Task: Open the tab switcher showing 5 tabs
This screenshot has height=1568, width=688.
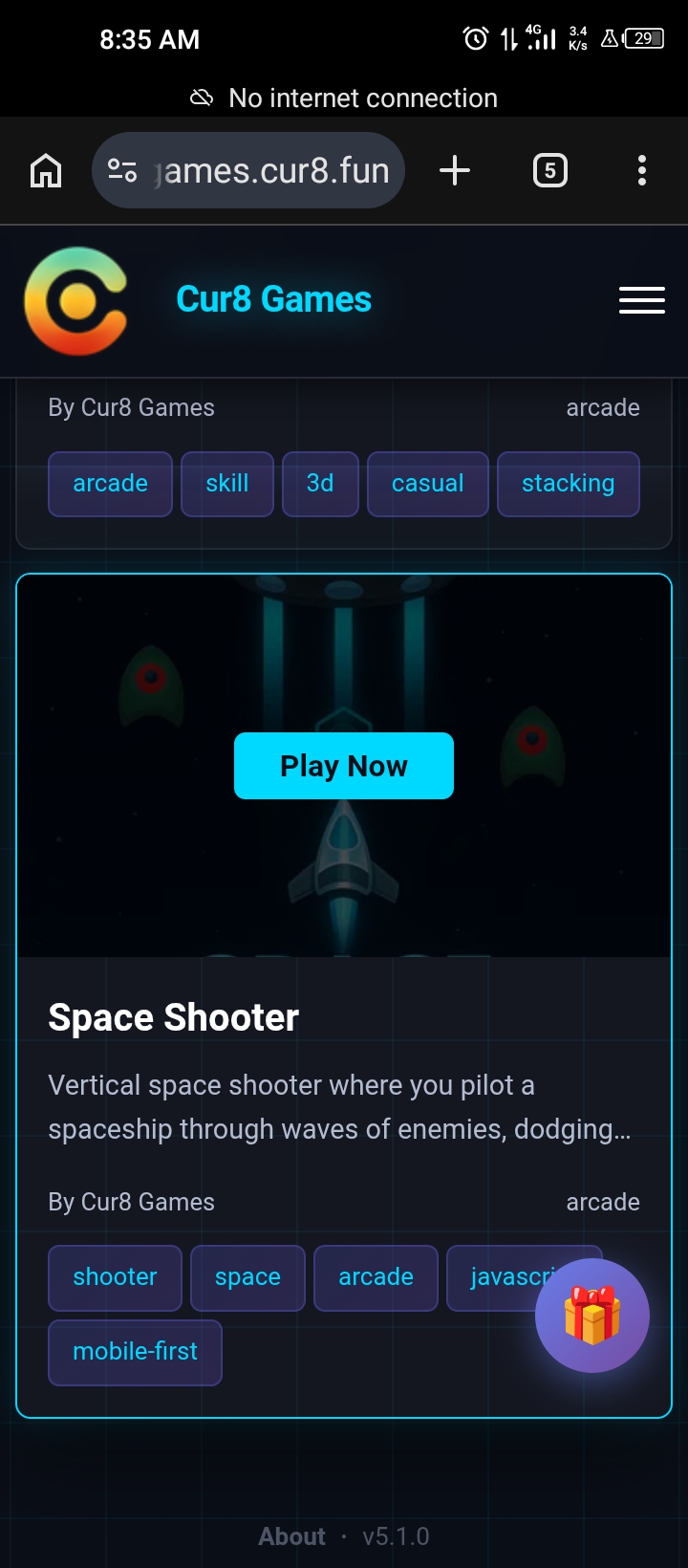Action: 549,170
